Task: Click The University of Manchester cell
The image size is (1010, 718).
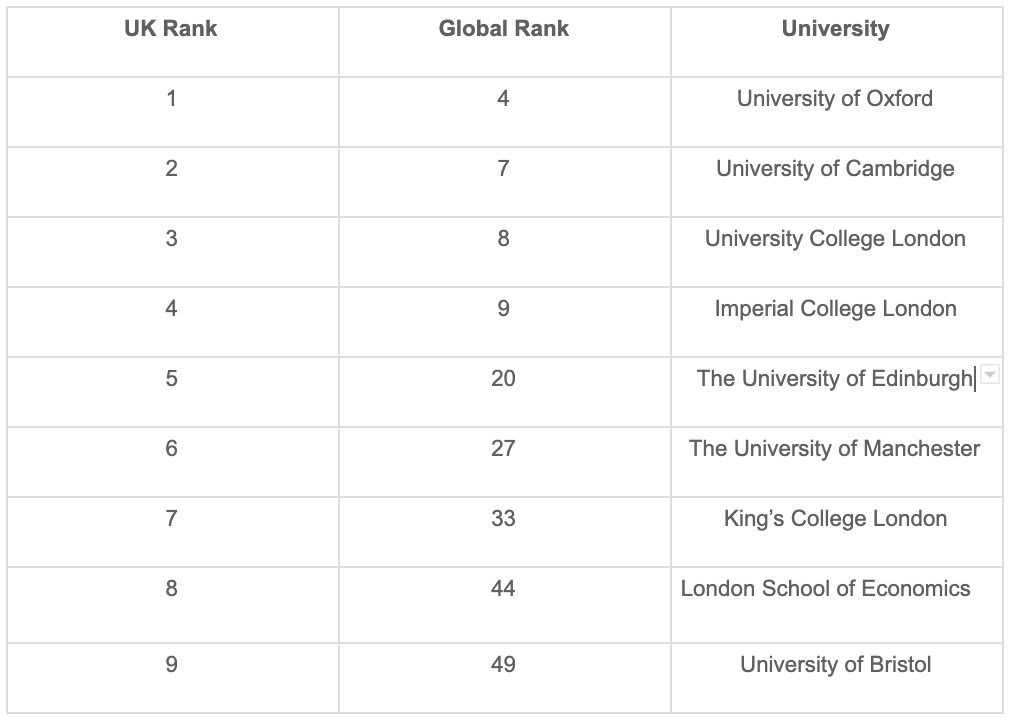Action: [836, 462]
